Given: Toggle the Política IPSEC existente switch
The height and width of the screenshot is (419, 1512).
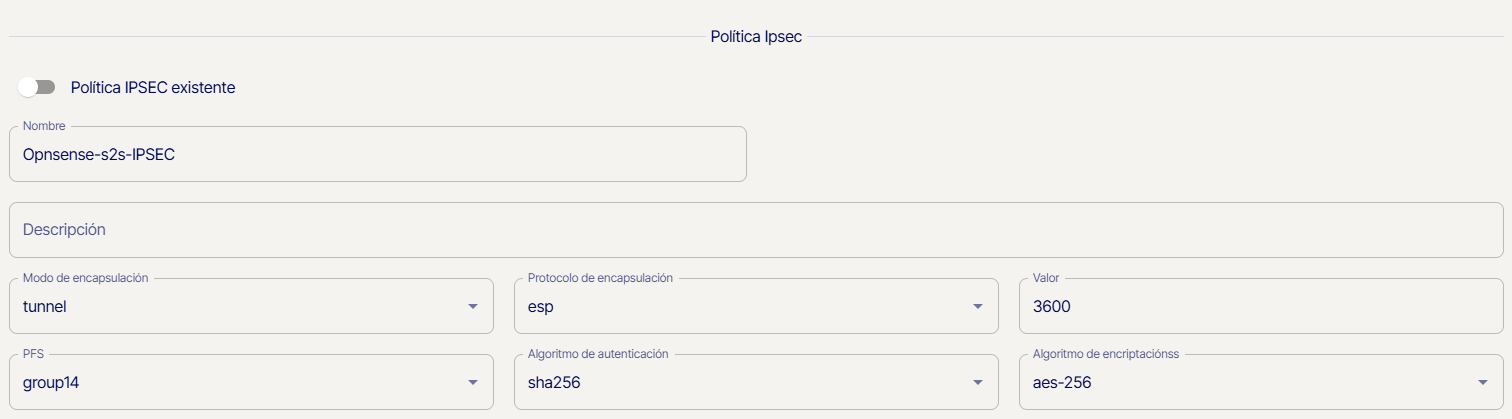Looking at the screenshot, I should pyautogui.click(x=36, y=87).
